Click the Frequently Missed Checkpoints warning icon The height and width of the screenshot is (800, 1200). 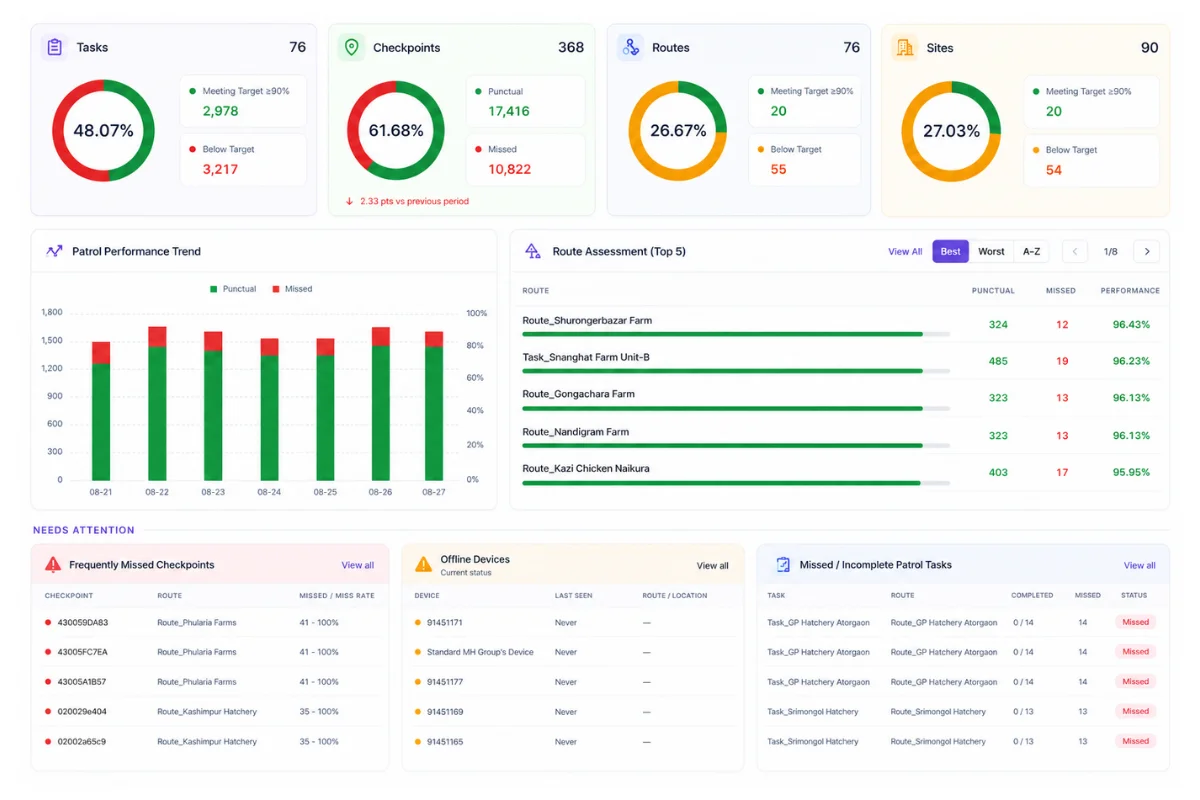click(53, 564)
